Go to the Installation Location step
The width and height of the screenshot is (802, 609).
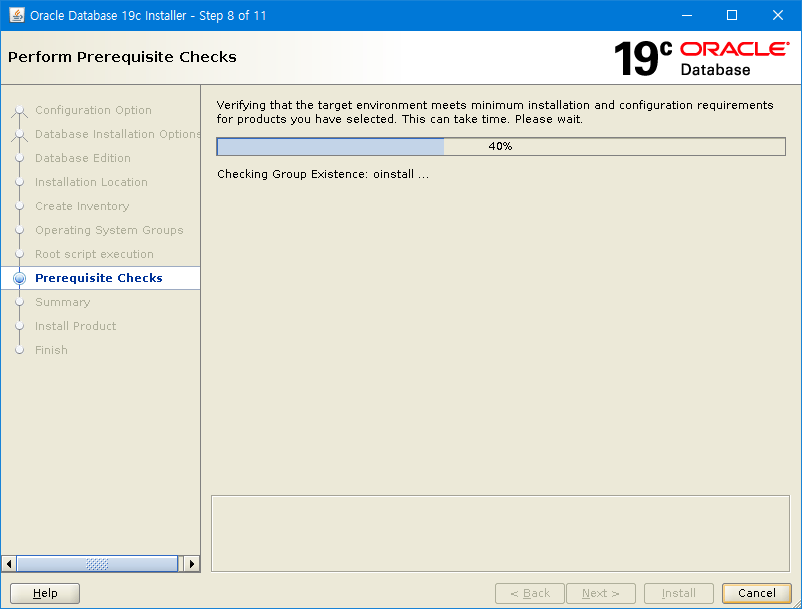tap(91, 182)
